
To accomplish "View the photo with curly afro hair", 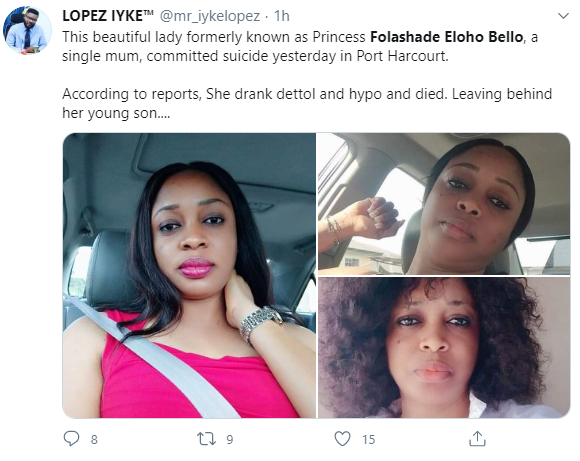I will (x=444, y=348).
